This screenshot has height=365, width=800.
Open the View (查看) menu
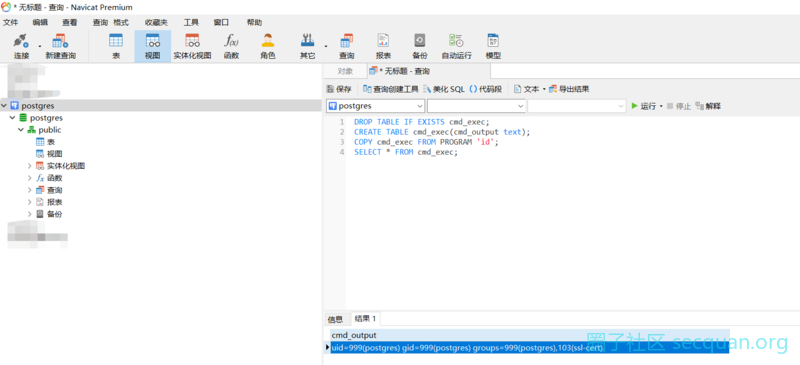[70, 22]
